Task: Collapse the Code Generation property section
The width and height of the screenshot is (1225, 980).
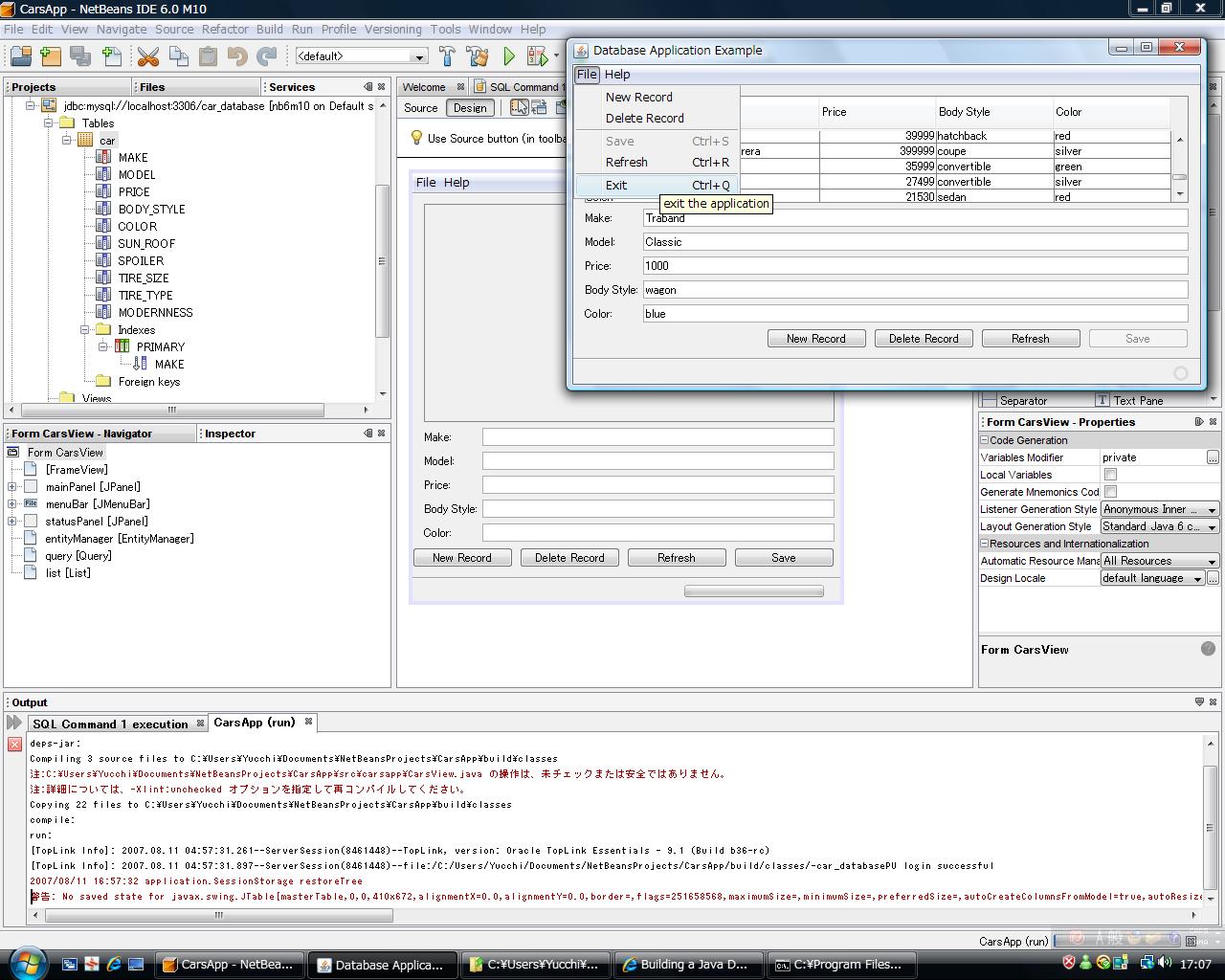Action: coord(984,440)
